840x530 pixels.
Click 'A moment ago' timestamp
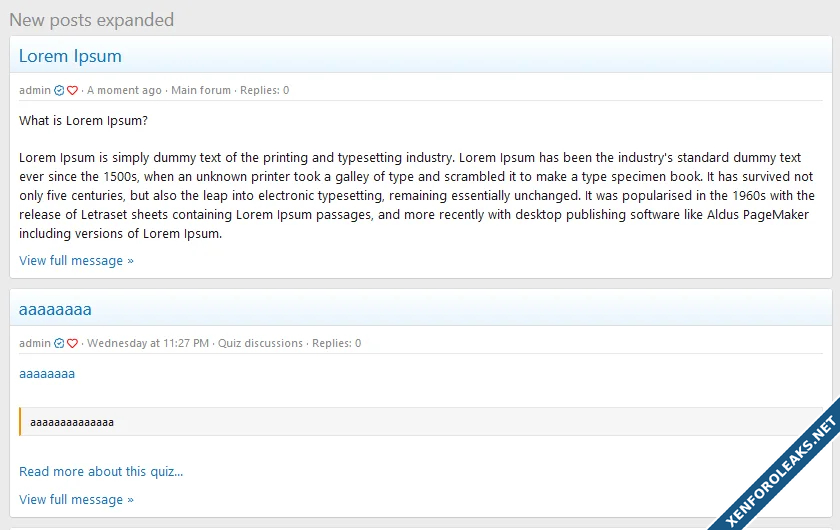[124, 90]
